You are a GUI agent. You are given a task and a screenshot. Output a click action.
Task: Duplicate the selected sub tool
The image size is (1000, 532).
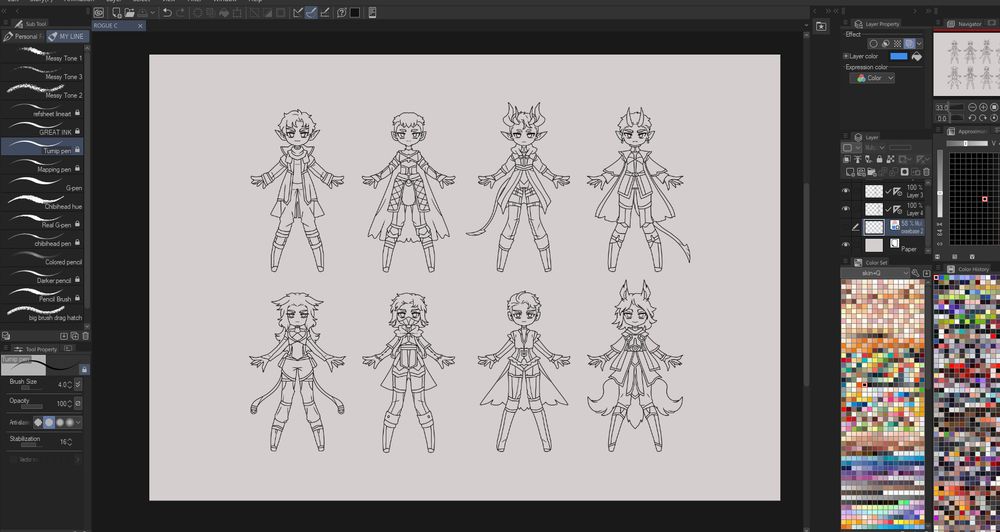point(75,336)
